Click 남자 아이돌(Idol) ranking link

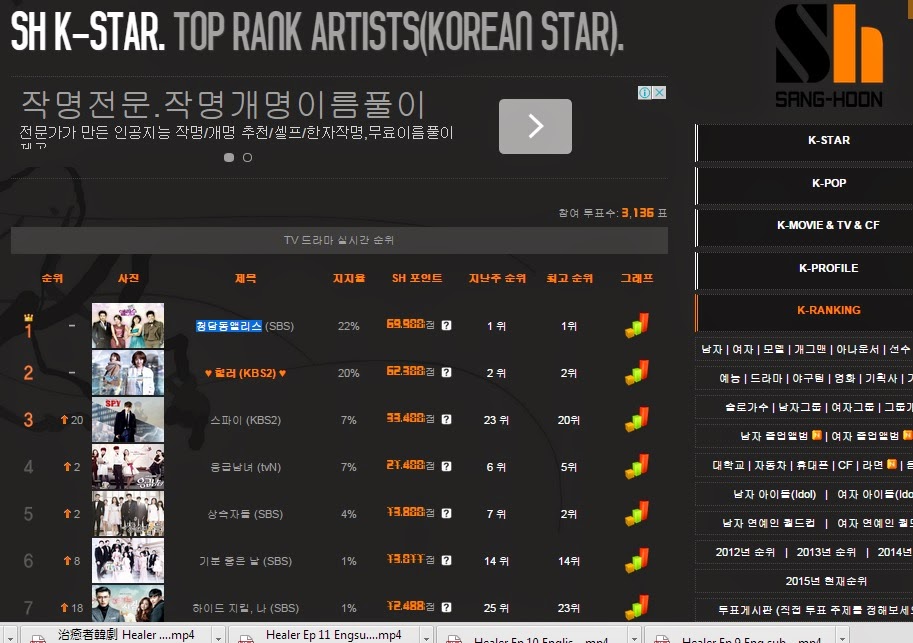(x=774, y=494)
